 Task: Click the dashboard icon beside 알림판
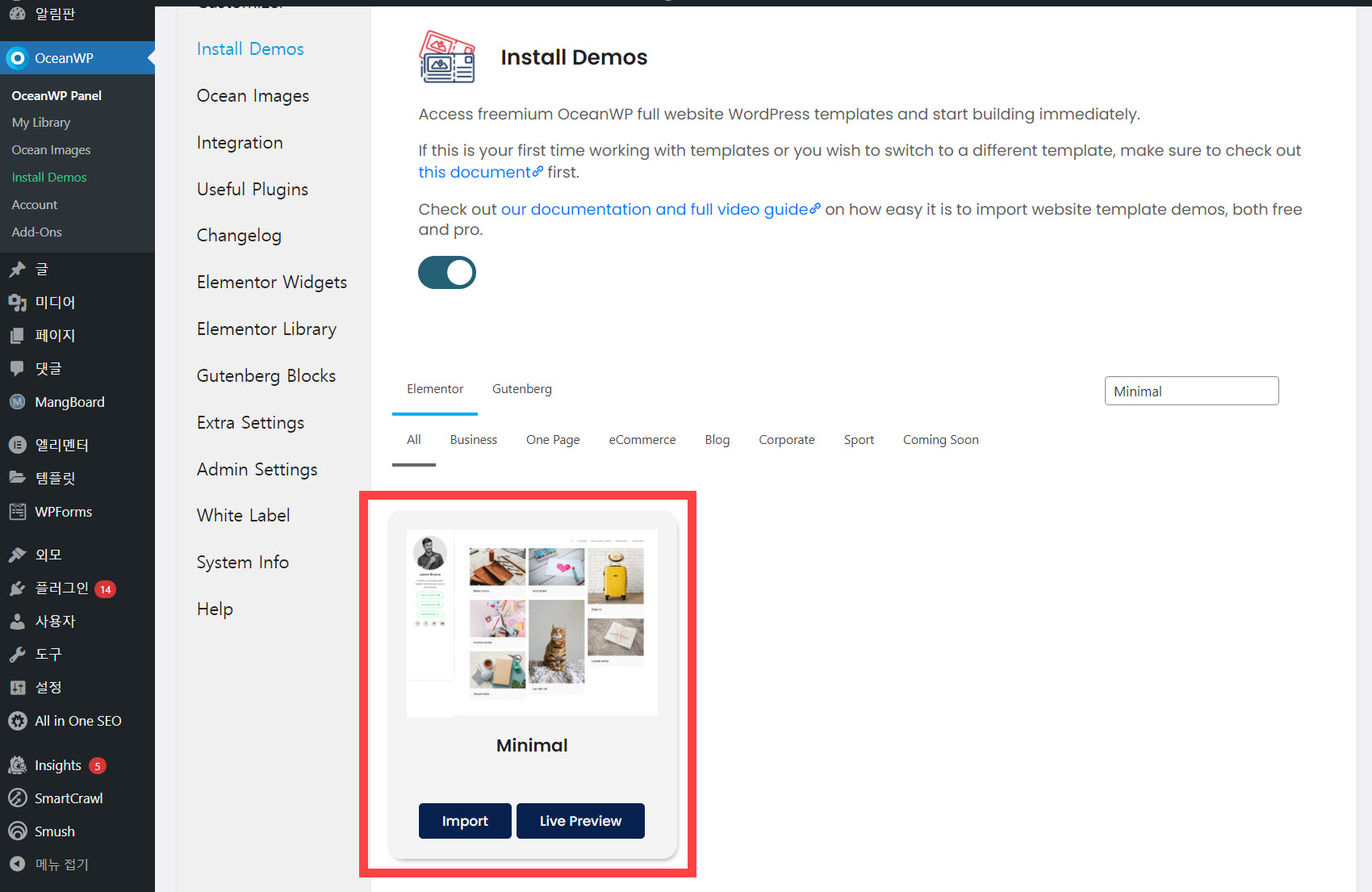17,13
